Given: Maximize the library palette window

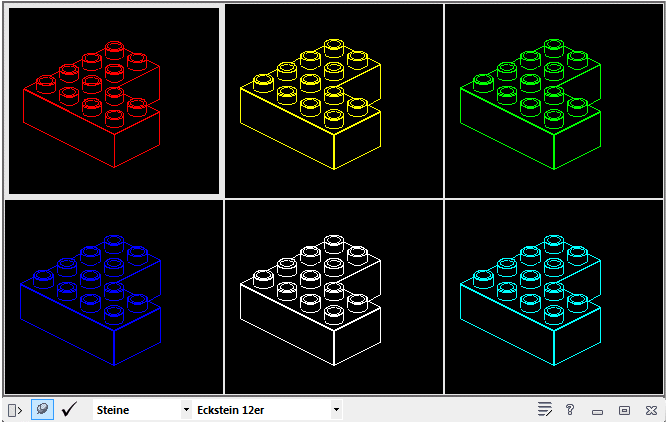Looking at the screenshot, I should coord(624,410).
